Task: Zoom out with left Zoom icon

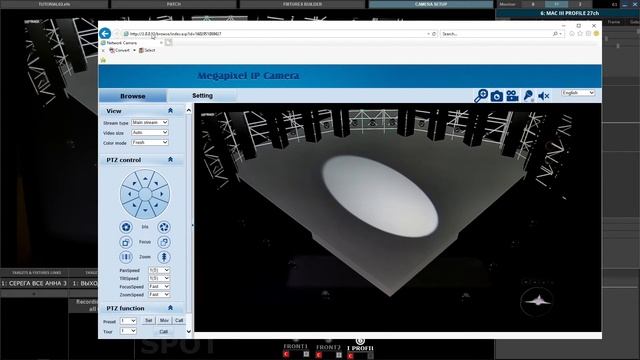Action: (126, 257)
